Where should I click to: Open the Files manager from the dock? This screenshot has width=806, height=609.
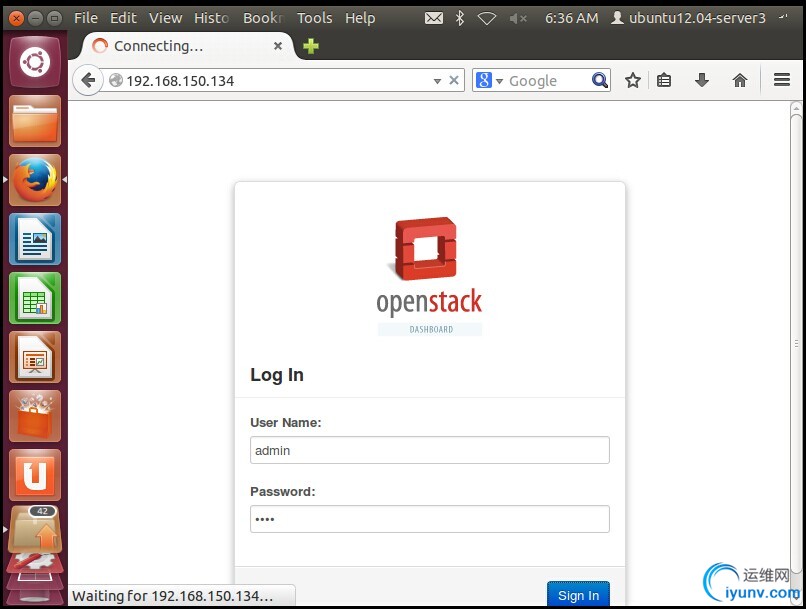(35, 121)
